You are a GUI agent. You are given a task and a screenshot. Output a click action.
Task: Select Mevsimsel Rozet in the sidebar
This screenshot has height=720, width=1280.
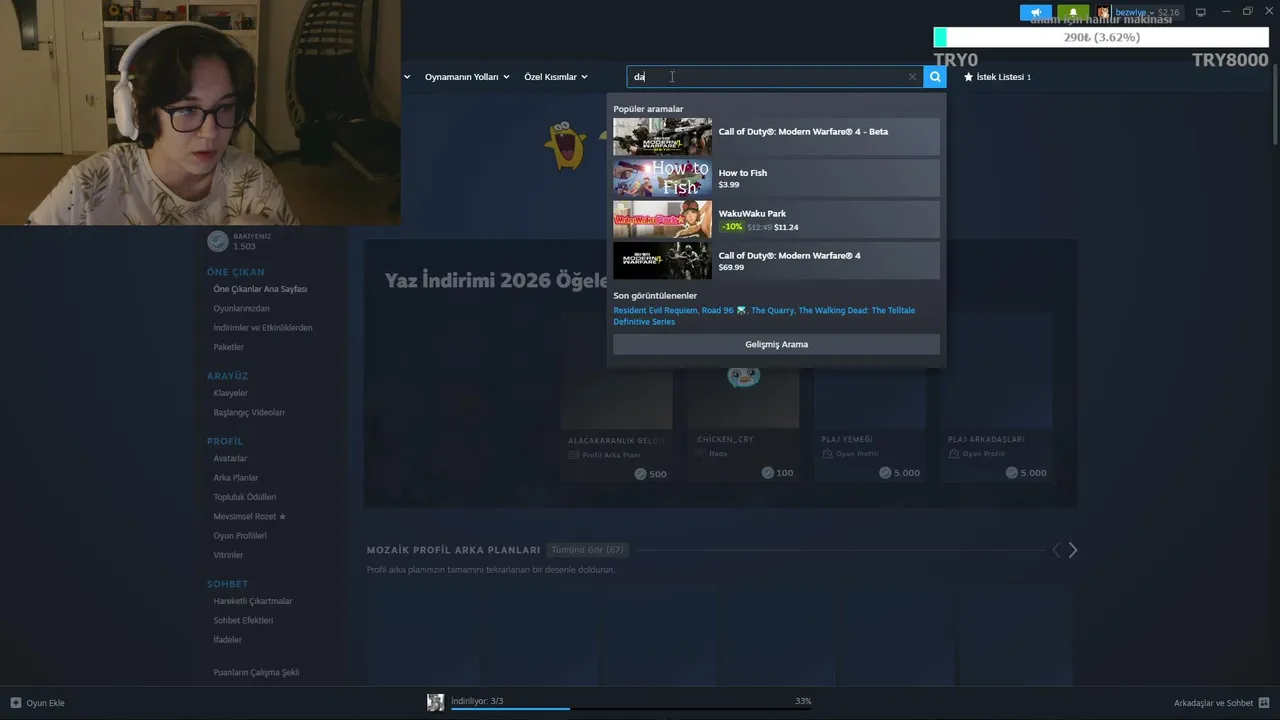(x=249, y=516)
